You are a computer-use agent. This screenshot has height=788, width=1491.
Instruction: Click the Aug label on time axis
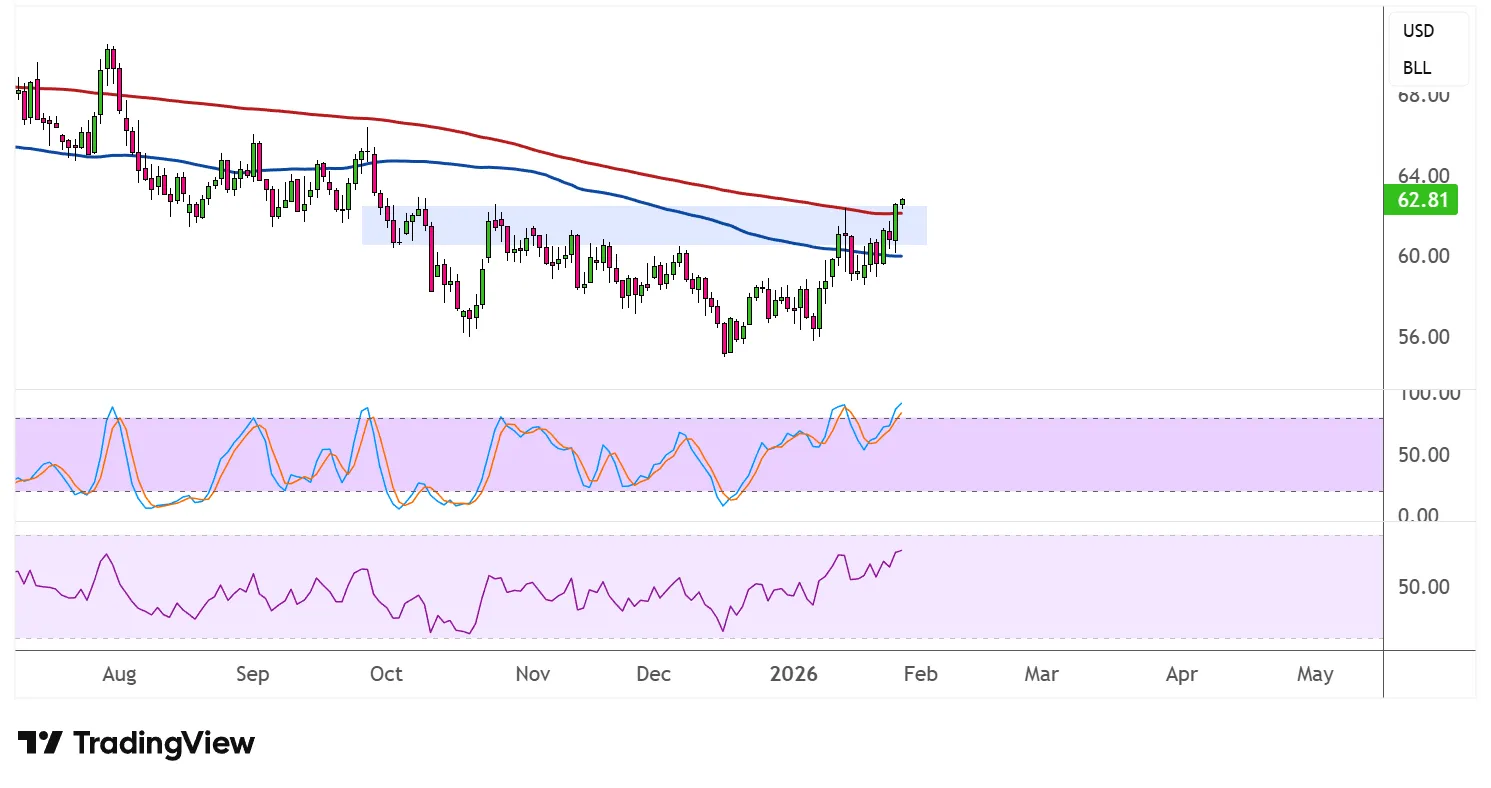click(119, 674)
